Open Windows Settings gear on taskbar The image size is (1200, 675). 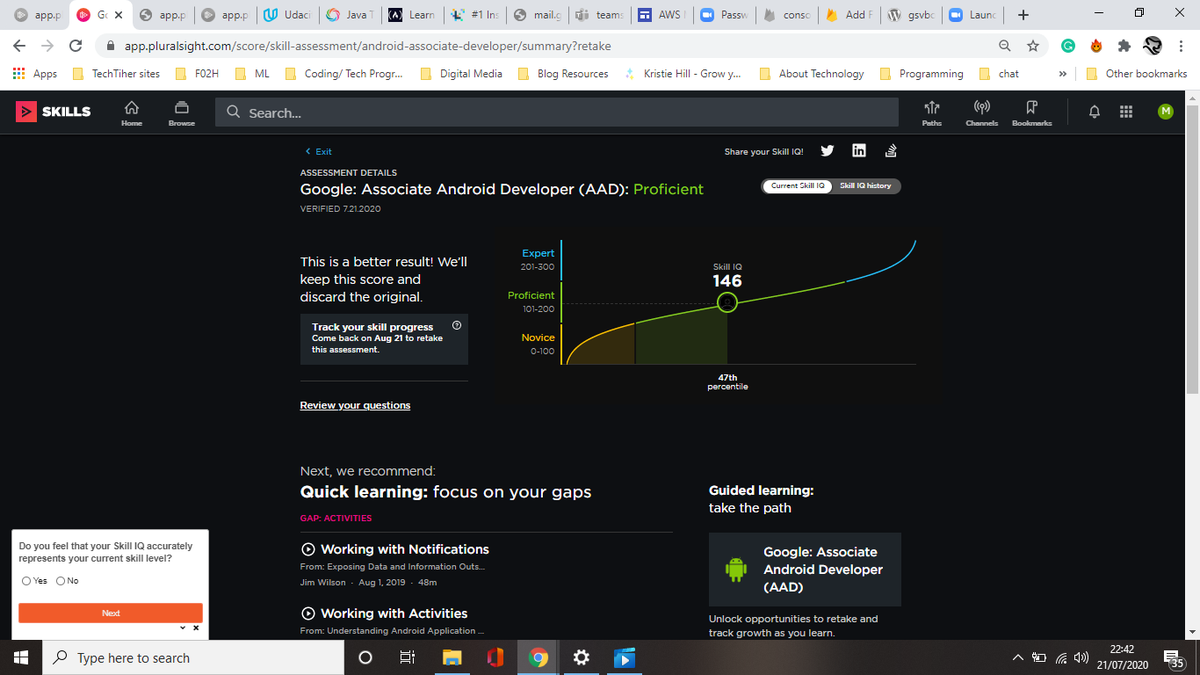pos(582,658)
